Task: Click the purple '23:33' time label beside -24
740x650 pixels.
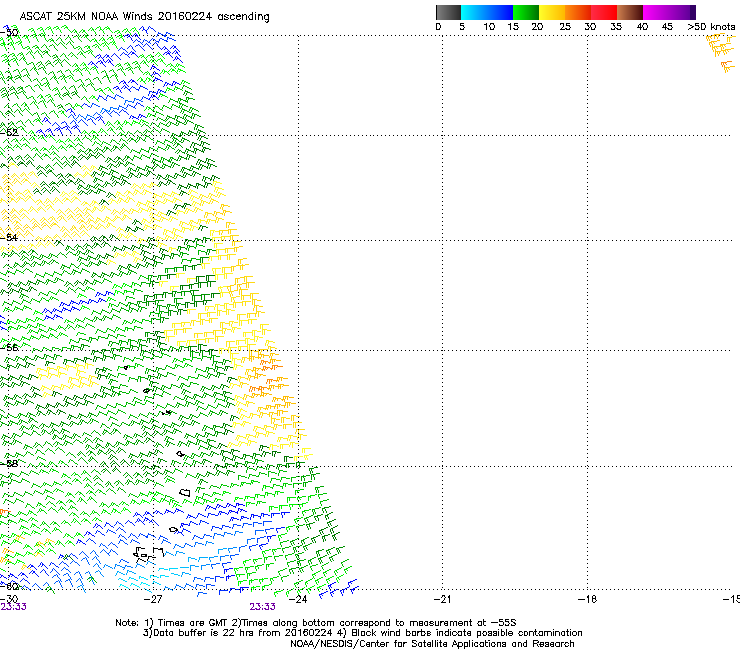Action: [x=262, y=607]
